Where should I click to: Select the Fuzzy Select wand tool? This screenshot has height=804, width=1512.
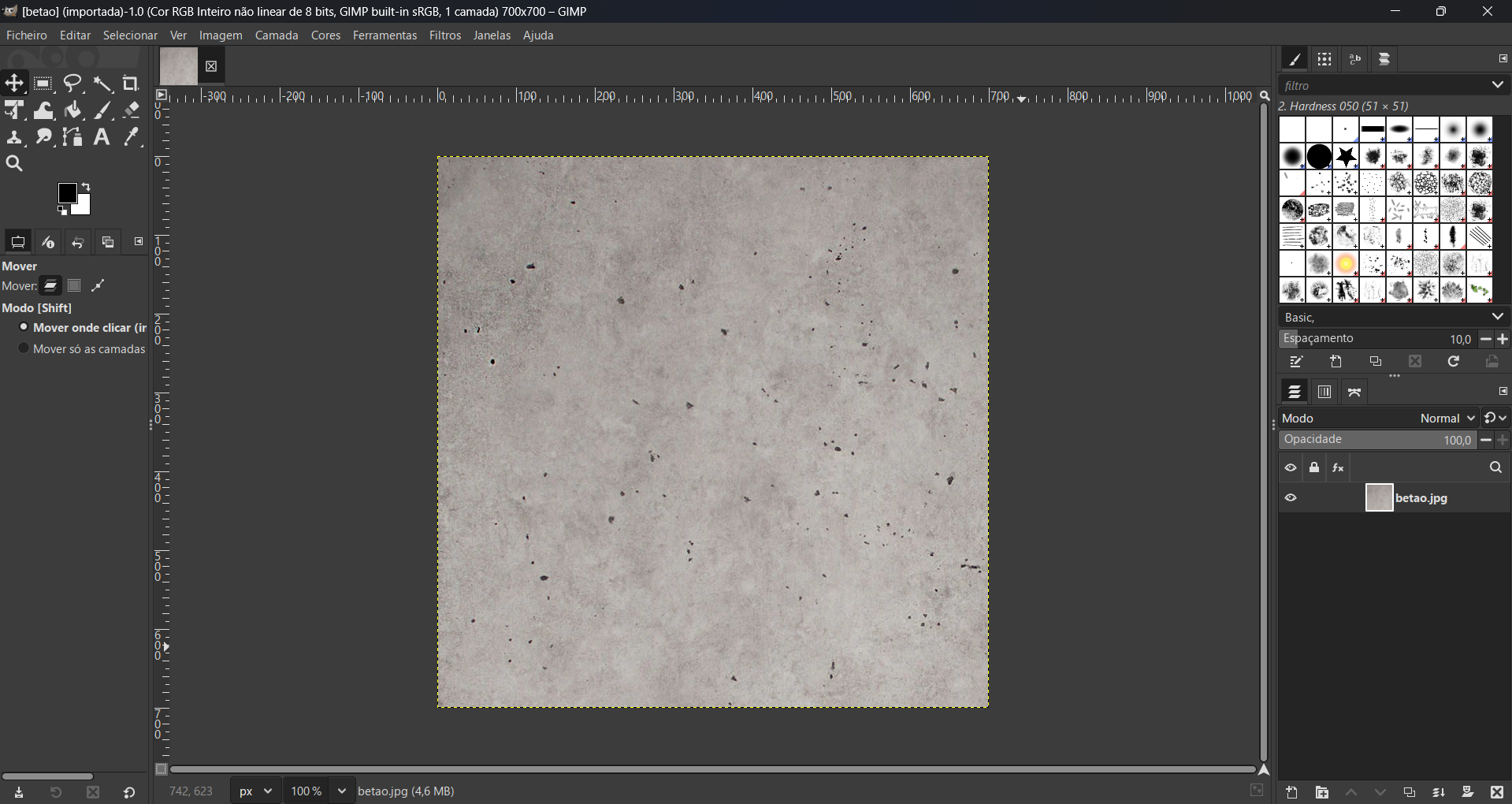(102, 84)
